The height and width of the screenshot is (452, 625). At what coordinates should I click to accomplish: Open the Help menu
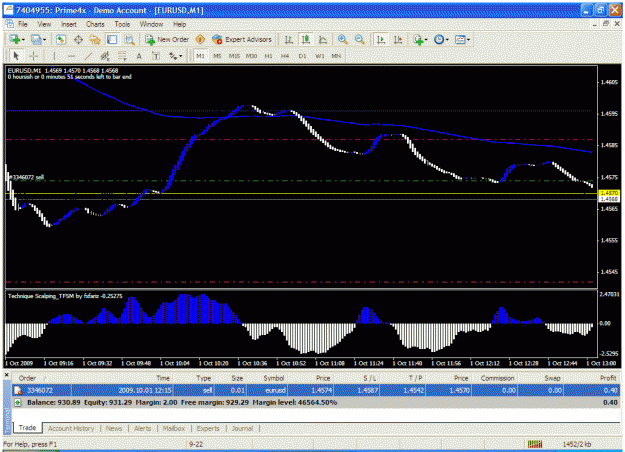tap(179, 24)
